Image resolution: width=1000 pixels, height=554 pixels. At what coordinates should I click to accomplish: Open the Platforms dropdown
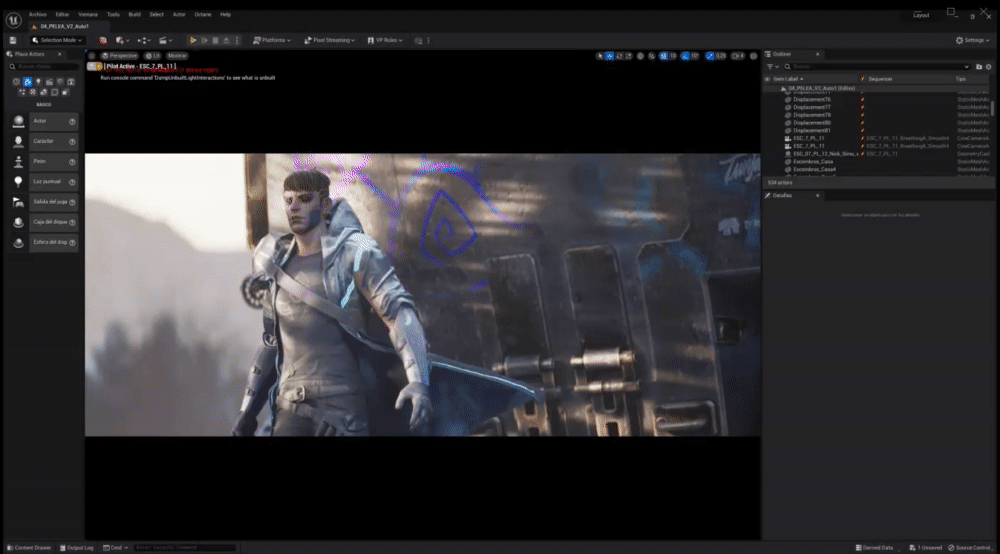tap(272, 40)
